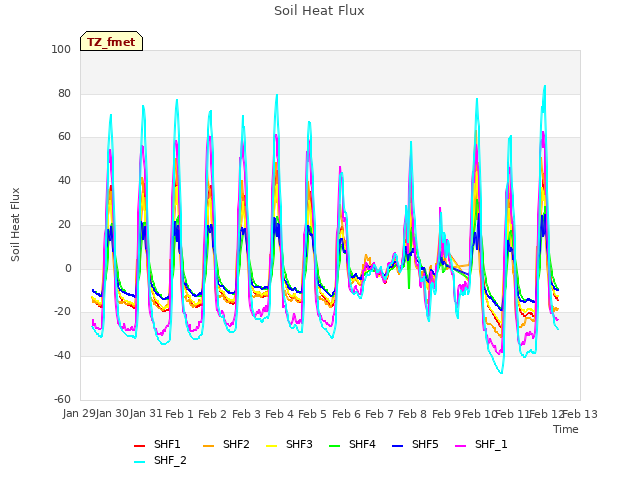Click the 20 y-axis tick label
Image resolution: width=640 pixels, height=480 pixels.
64,224
